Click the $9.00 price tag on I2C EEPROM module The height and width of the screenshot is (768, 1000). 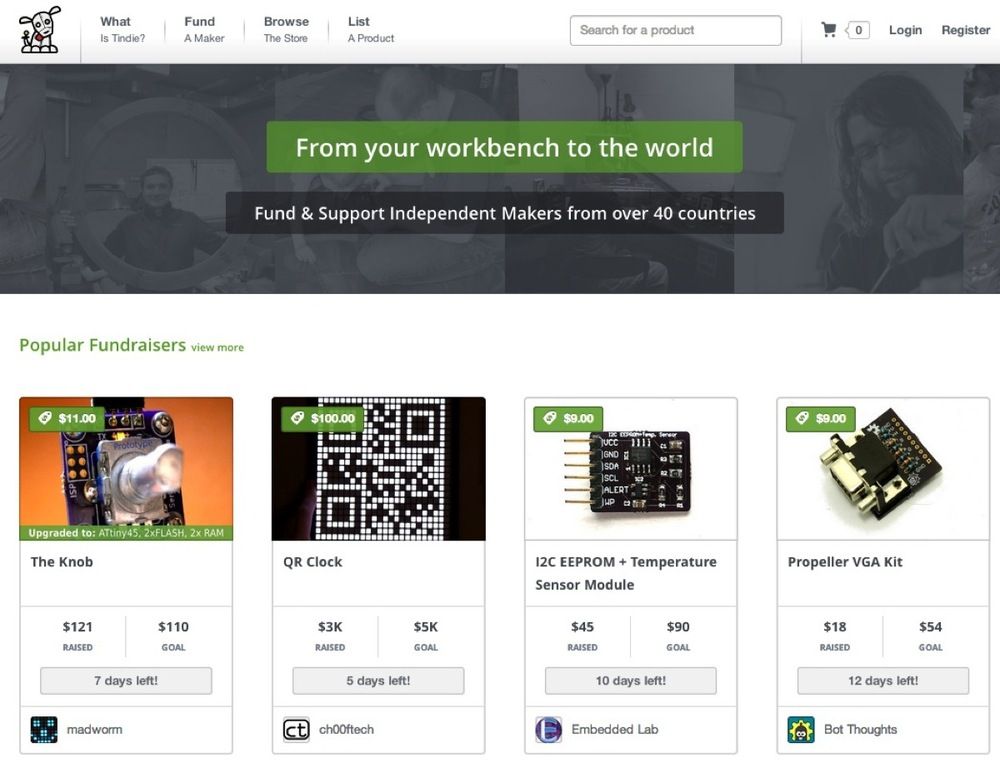pyautogui.click(x=568, y=418)
